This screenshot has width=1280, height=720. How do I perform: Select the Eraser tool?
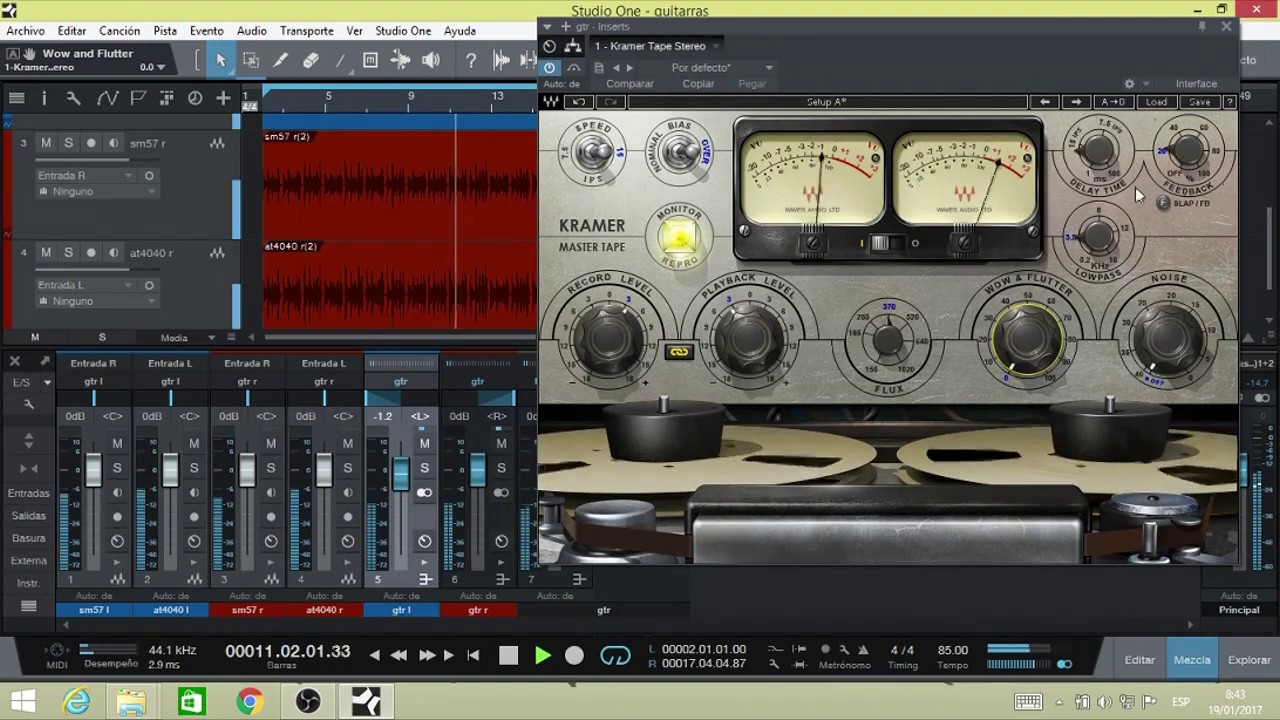[x=311, y=61]
